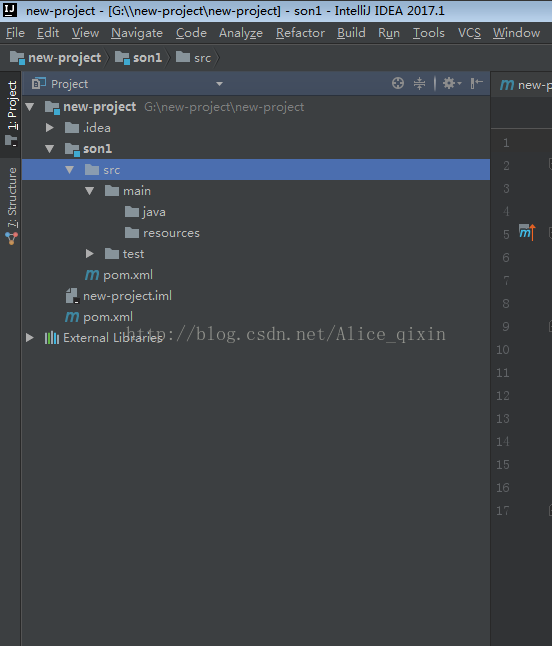Click the .idea folder icon
The image size is (552, 646).
(x=72, y=128)
